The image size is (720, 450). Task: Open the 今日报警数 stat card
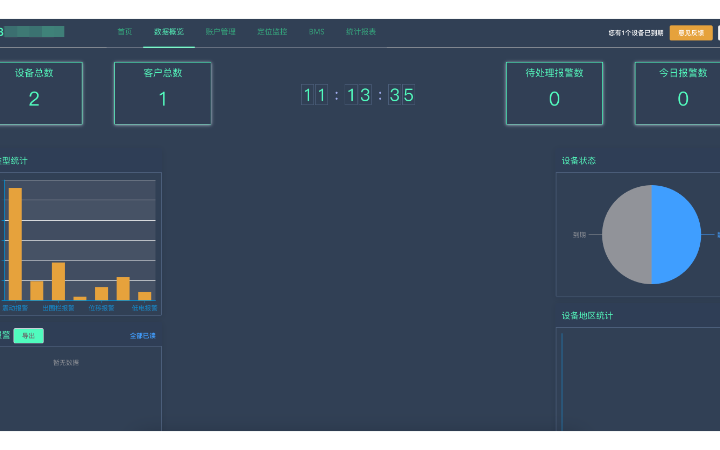pyautogui.click(x=682, y=93)
